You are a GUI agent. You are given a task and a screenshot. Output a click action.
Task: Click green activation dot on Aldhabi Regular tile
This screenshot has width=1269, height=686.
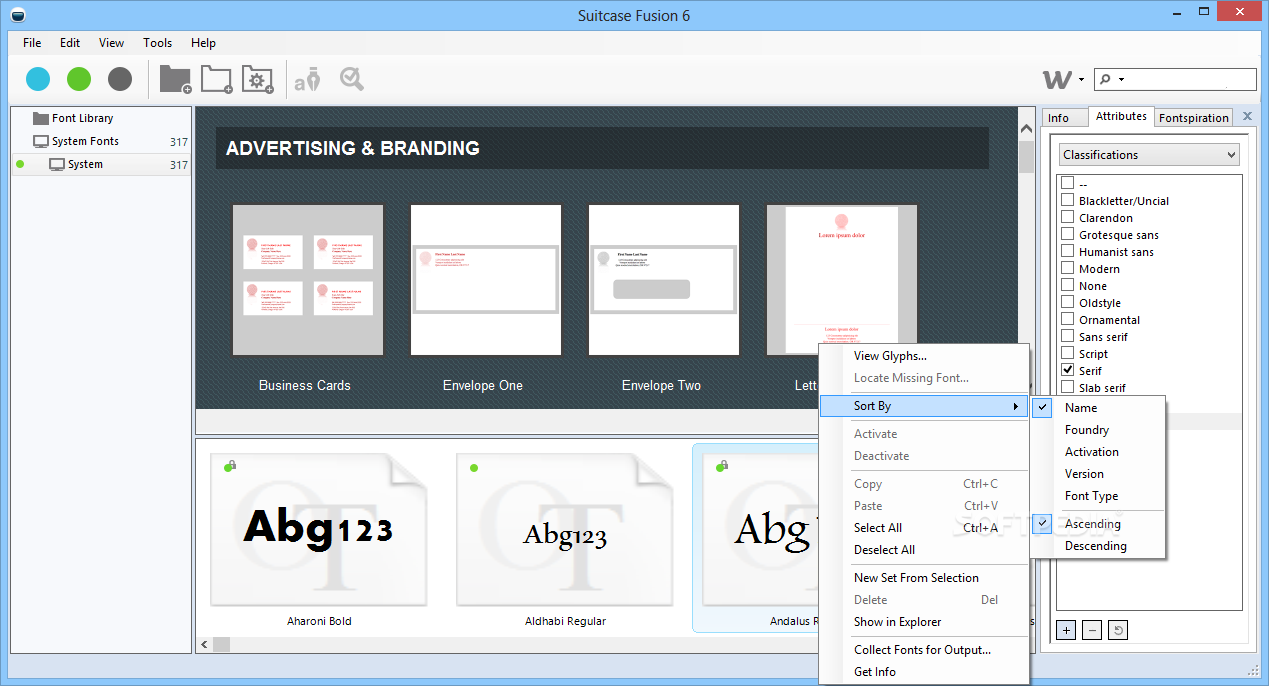474,467
